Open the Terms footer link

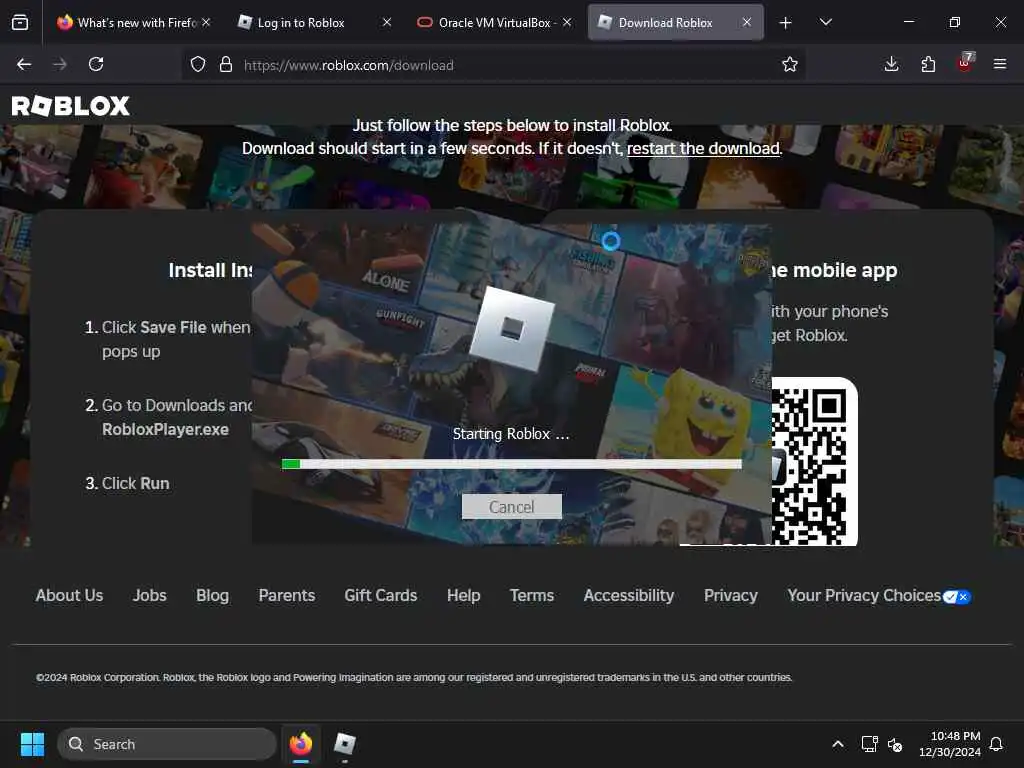tap(532, 596)
